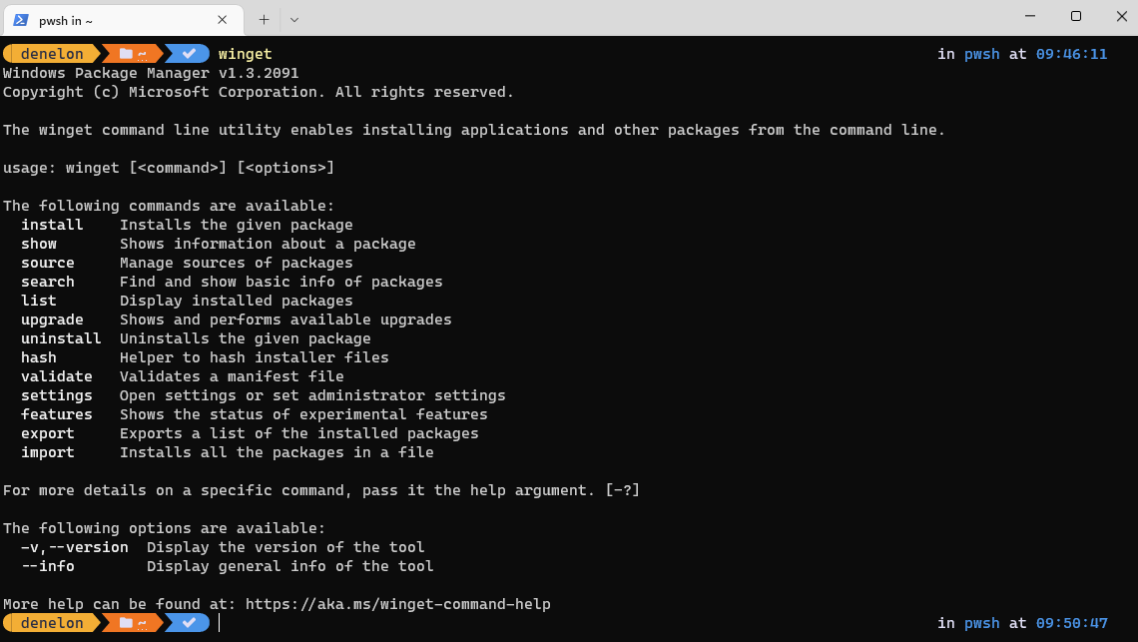
Task: Close the 'pwsh in ~' tab
Action: click(222, 20)
